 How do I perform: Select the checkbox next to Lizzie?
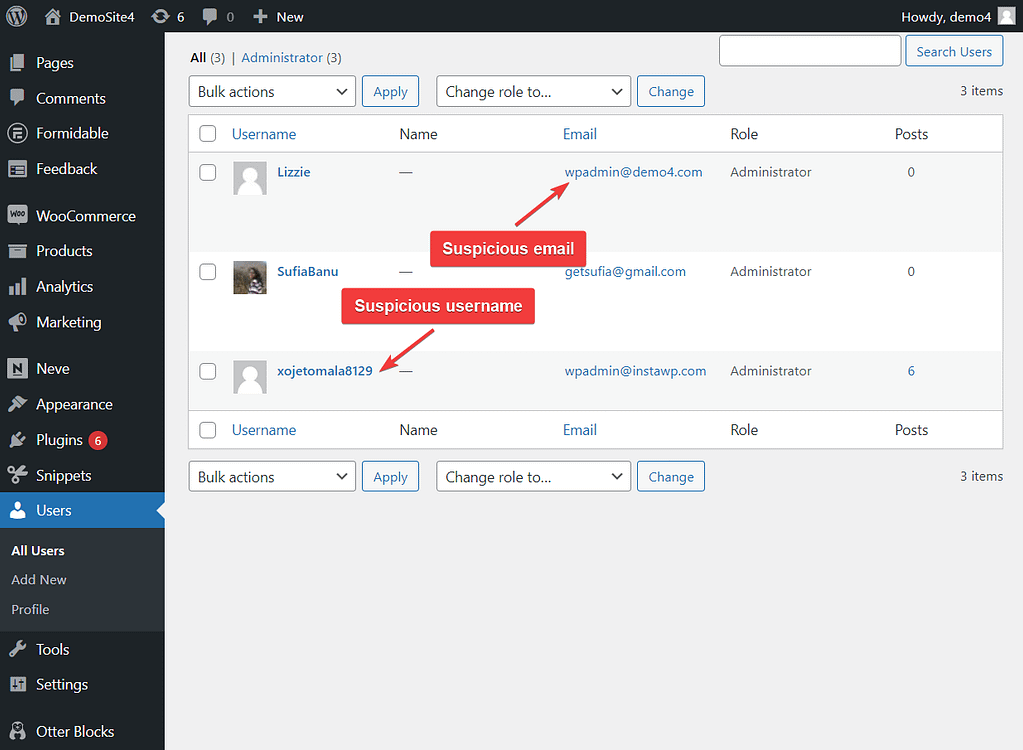pyautogui.click(x=207, y=172)
